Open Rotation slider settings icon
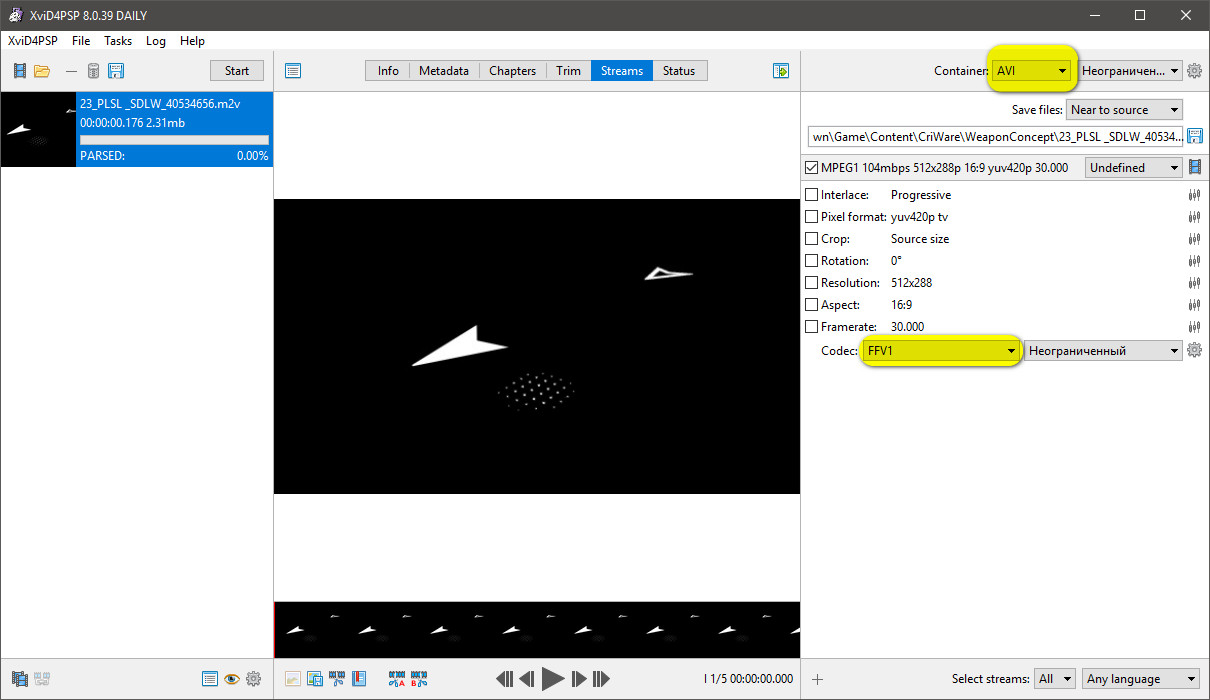This screenshot has height=700, width=1210. (x=1194, y=261)
